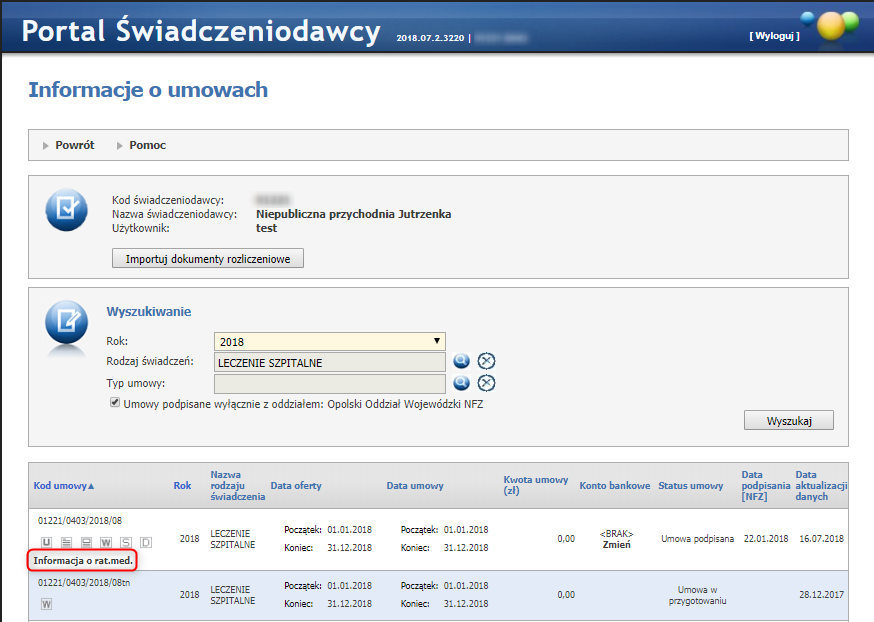The height and width of the screenshot is (622, 874).
Task: Click Zmień link under Konto bankowe
Action: click(616, 545)
